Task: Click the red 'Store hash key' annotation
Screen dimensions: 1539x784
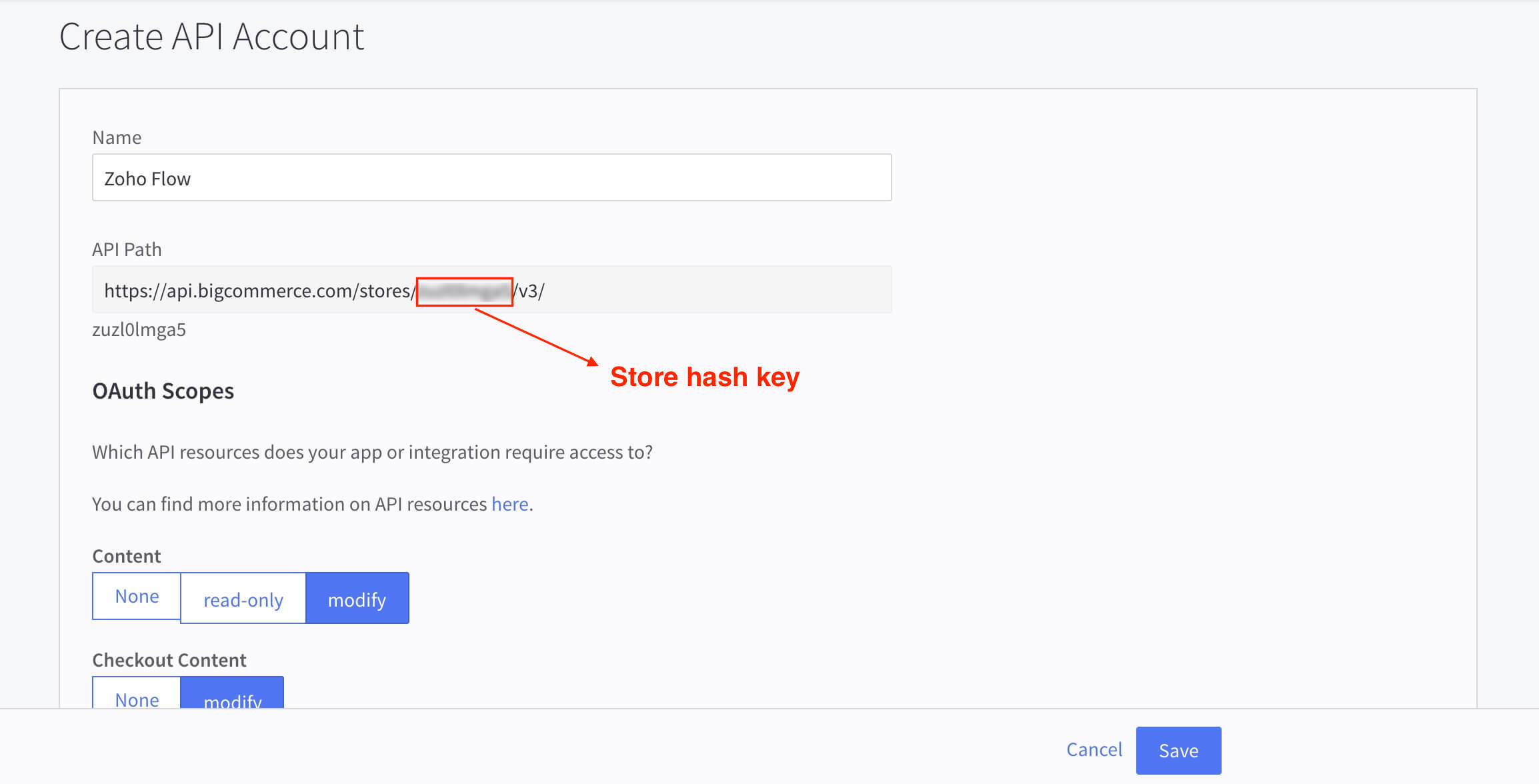Action: [x=704, y=377]
